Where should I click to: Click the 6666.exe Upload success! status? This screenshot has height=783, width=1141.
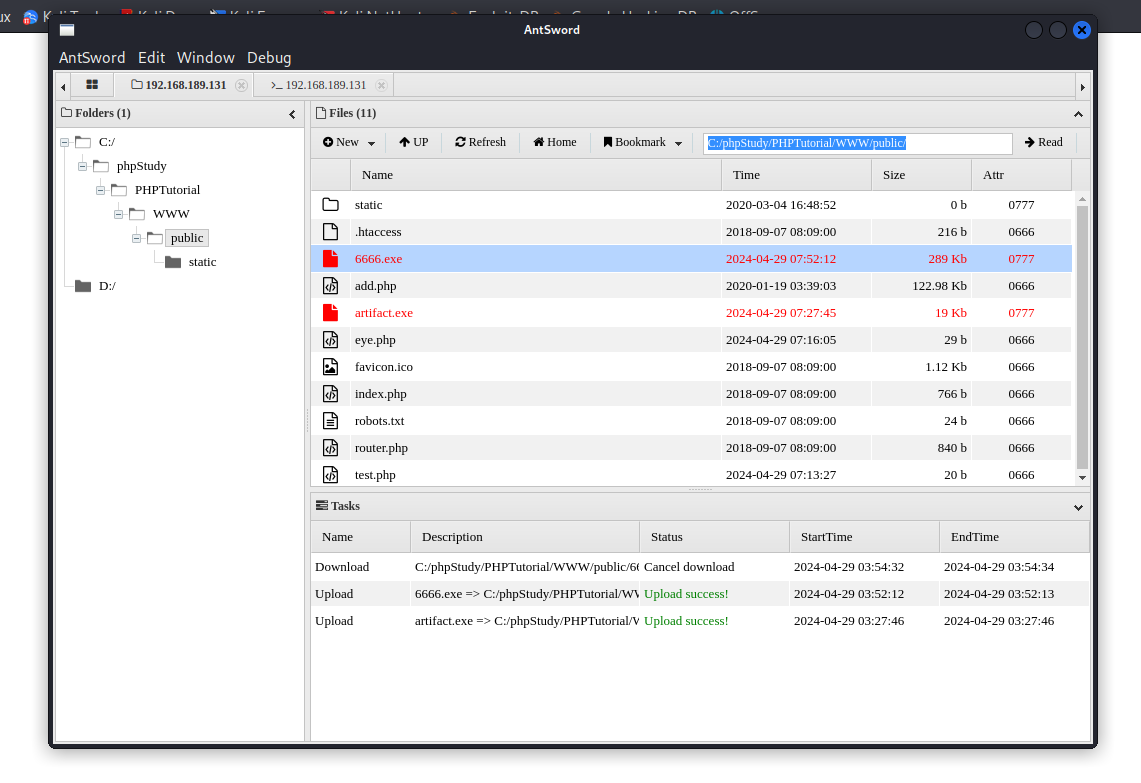click(x=686, y=594)
